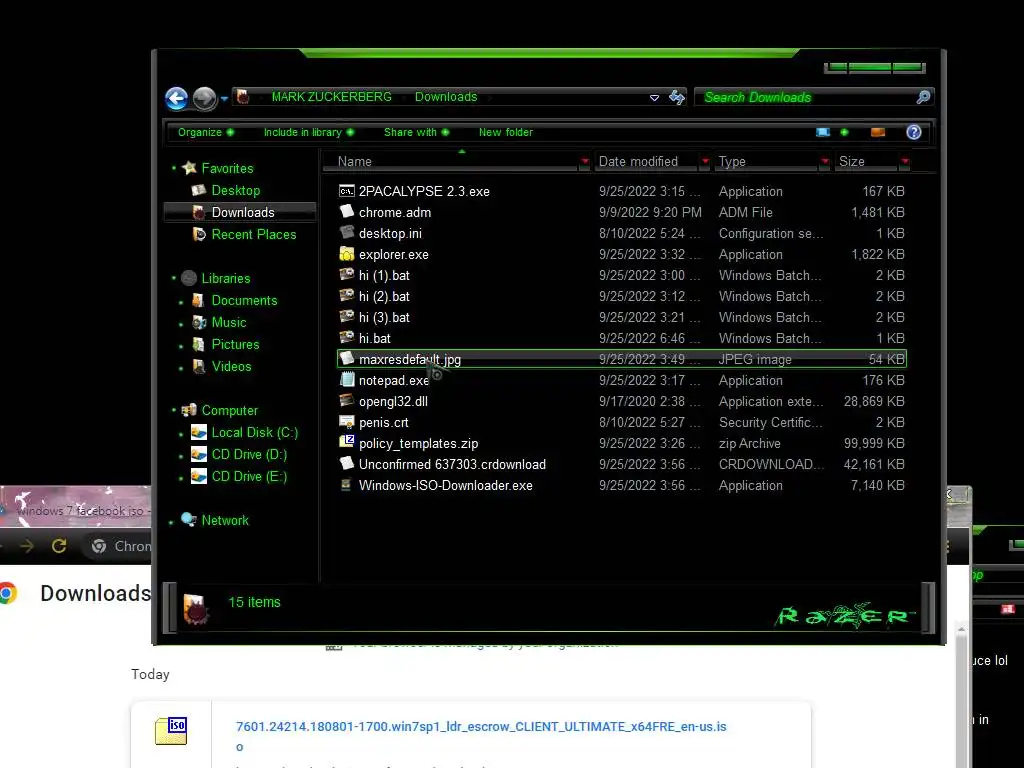Viewport: 1024px width, 768px height.
Task: Toggle the preview pane icon
Action: pos(878,133)
